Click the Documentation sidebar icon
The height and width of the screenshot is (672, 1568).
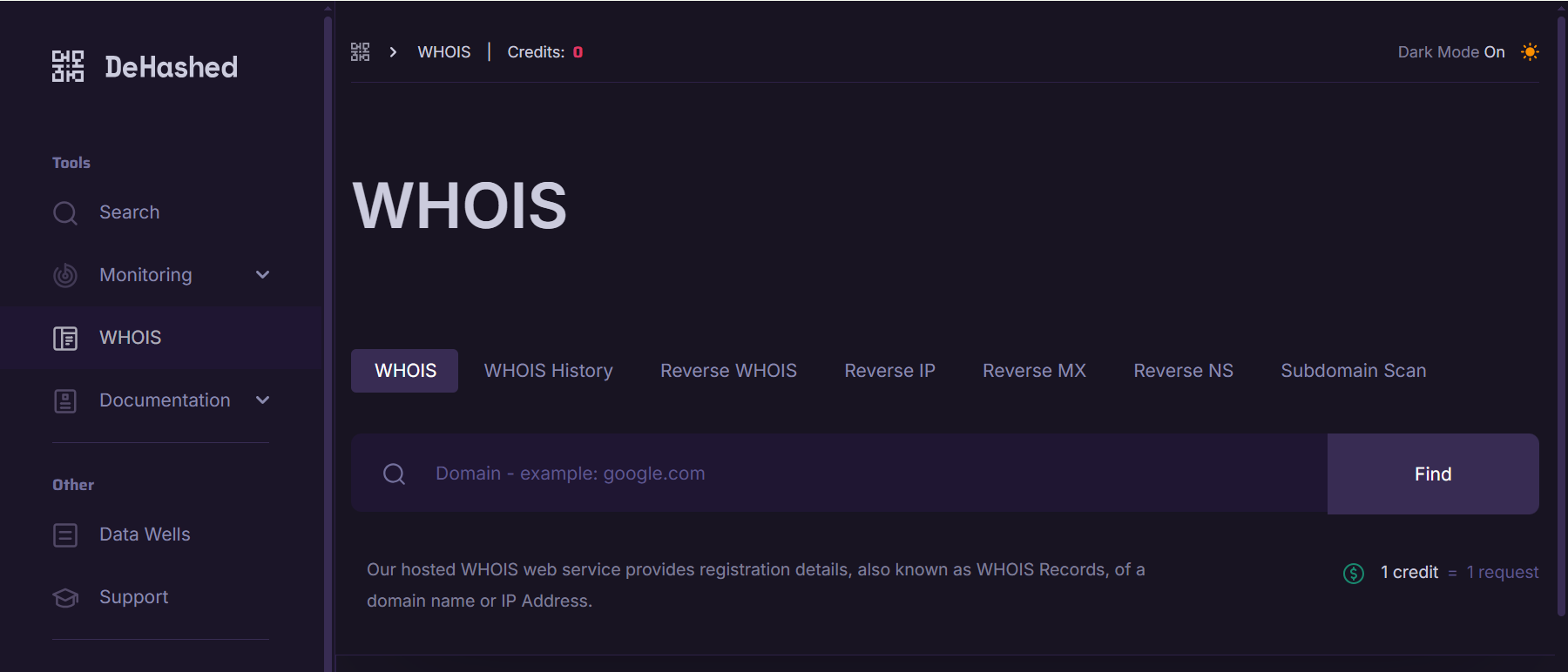pyautogui.click(x=65, y=400)
